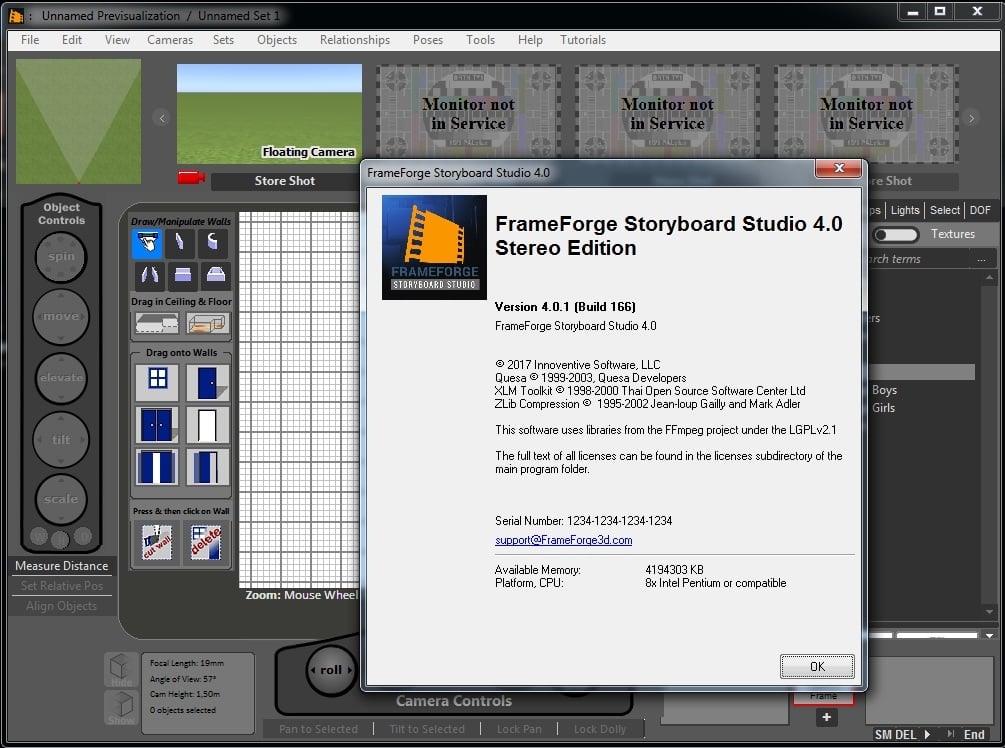Click the scale object control dial
The image size is (1005, 748).
tap(61, 499)
